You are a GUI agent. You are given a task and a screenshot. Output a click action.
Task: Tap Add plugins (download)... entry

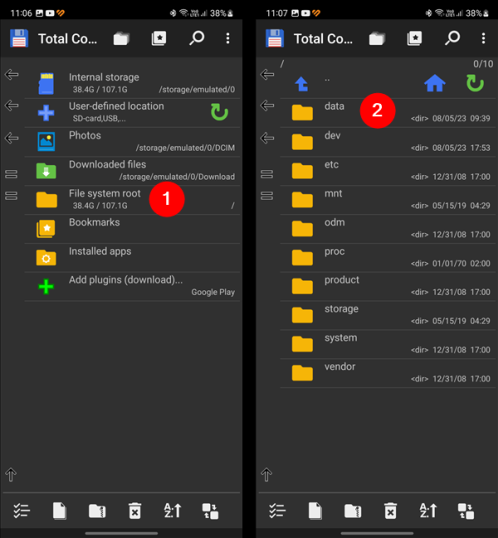(132, 286)
